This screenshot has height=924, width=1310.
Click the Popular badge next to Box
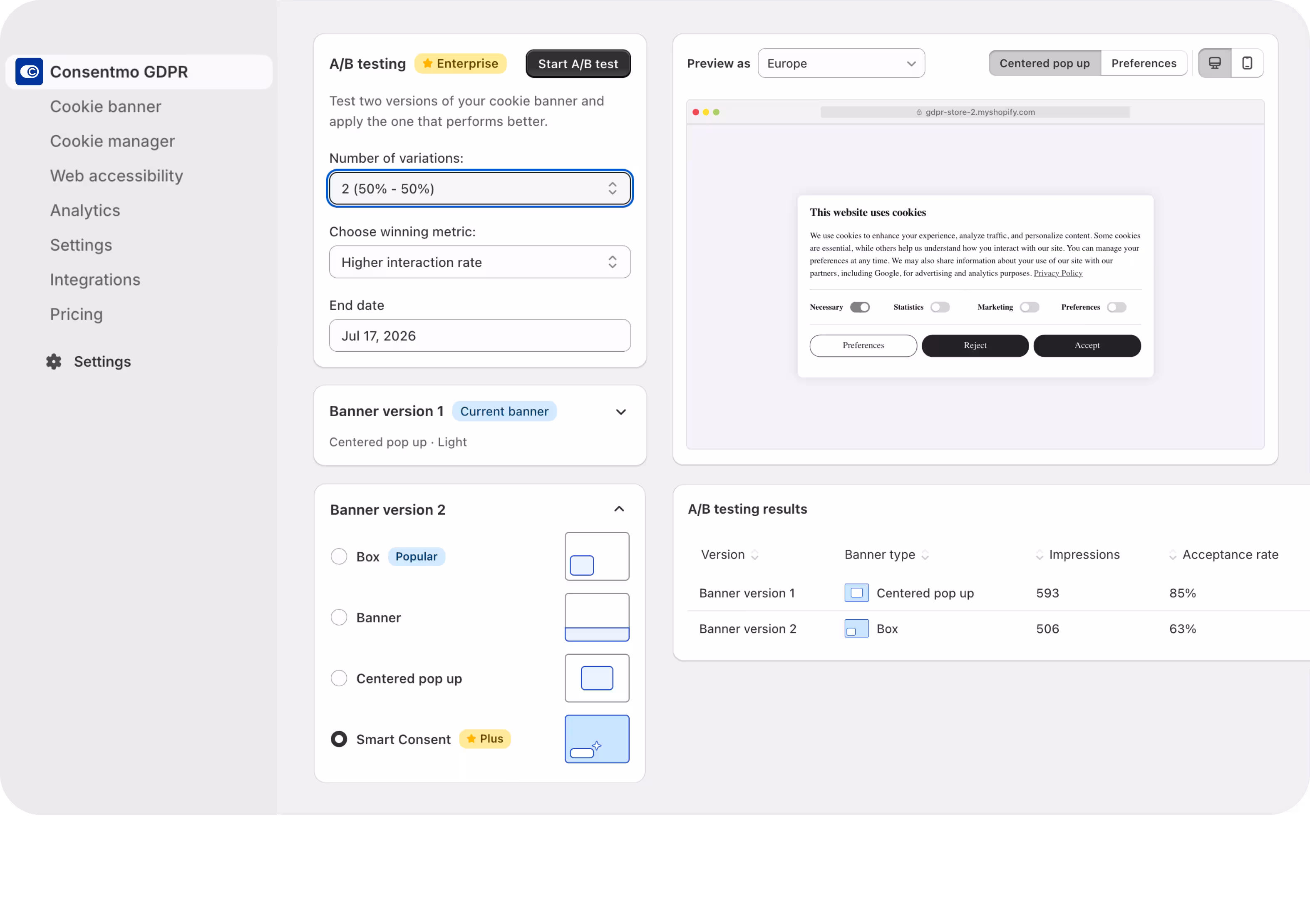pos(417,556)
